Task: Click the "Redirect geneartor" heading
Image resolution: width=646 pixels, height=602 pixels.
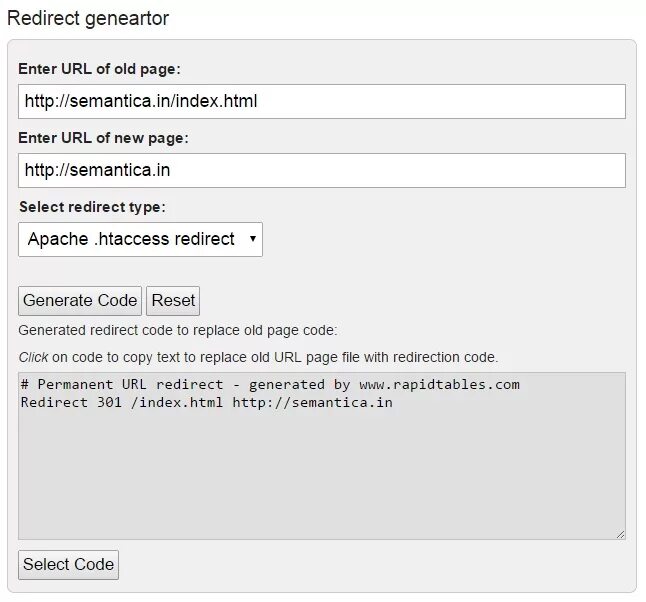Action: pos(88,18)
